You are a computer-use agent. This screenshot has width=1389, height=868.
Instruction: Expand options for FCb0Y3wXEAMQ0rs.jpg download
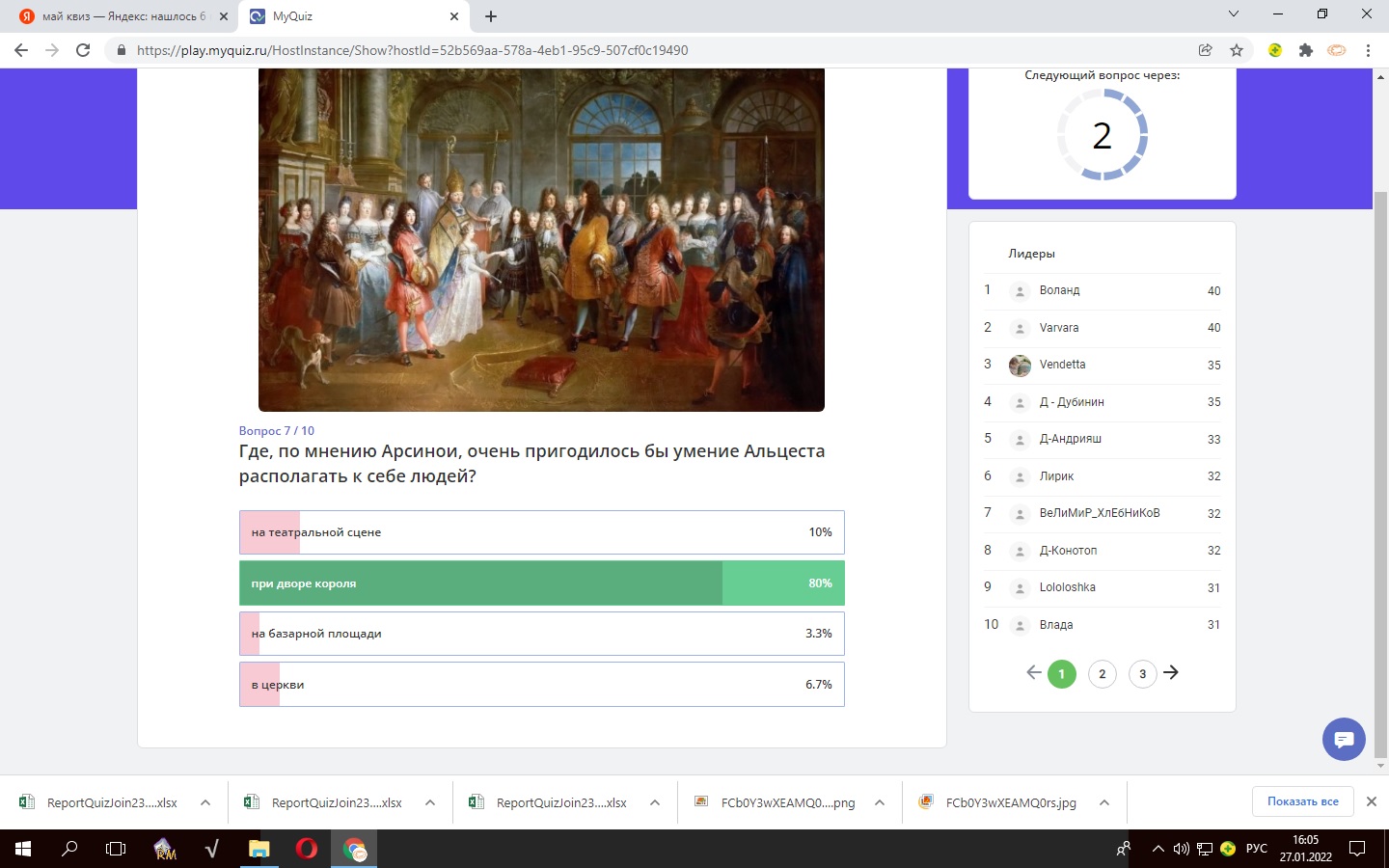[x=1104, y=802]
